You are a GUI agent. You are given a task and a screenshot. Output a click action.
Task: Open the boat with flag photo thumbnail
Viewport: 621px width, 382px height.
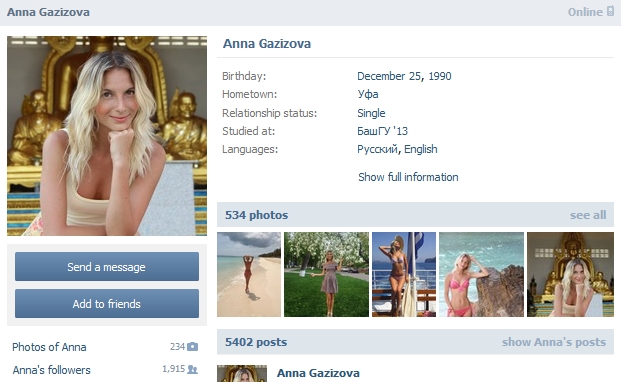pos(404,274)
